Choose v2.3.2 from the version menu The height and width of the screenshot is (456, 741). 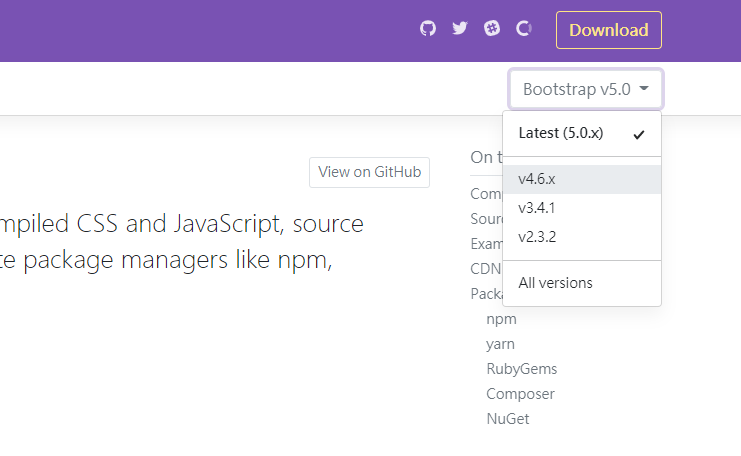[537, 239]
